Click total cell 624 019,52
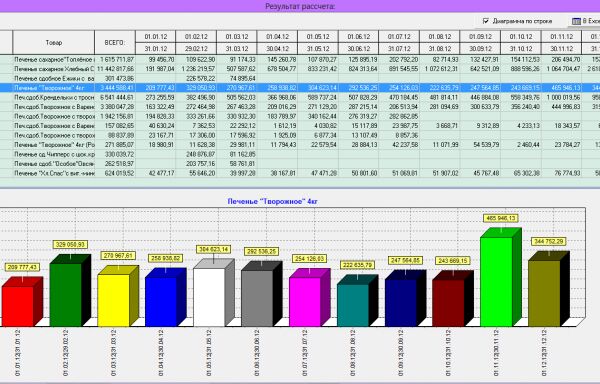The width and height of the screenshot is (600, 384). pyautogui.click(x=115, y=173)
